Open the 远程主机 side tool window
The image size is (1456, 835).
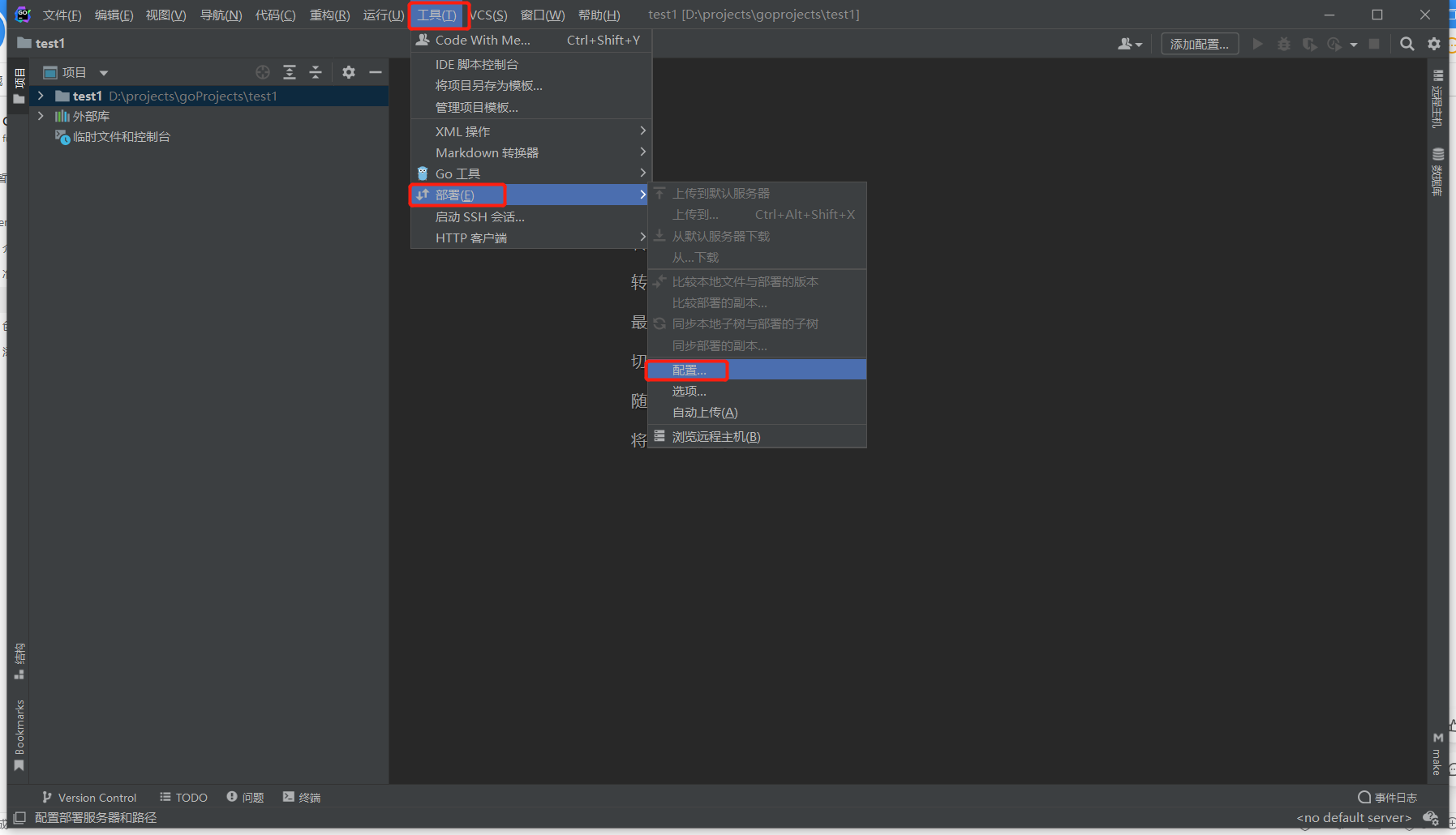1437,98
